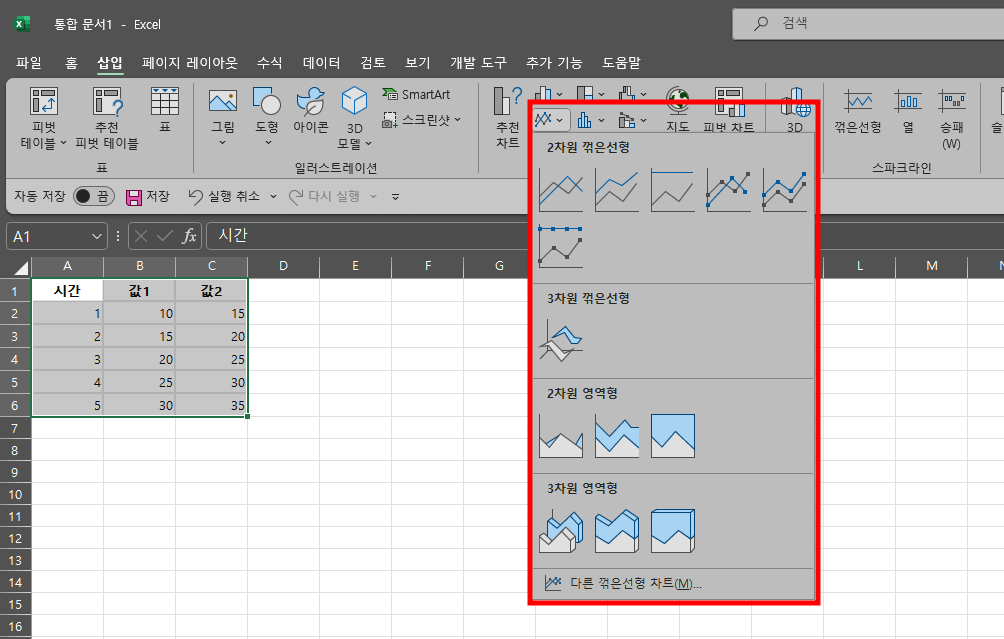The width and height of the screenshot is (1004, 639).
Task: Open 추천 차트 dialog
Action: point(507,118)
